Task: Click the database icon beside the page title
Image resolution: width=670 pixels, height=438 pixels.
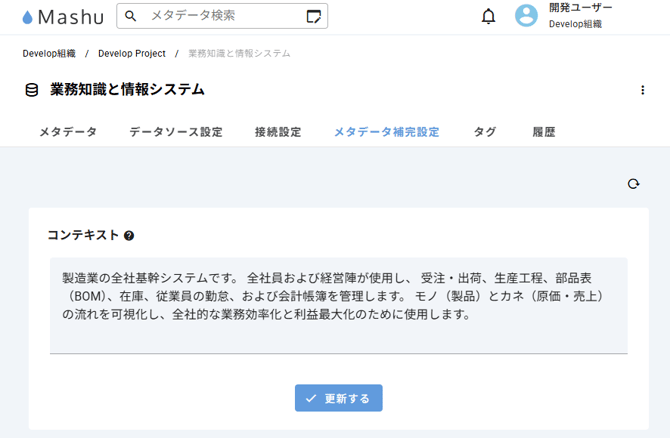Action: (31, 90)
